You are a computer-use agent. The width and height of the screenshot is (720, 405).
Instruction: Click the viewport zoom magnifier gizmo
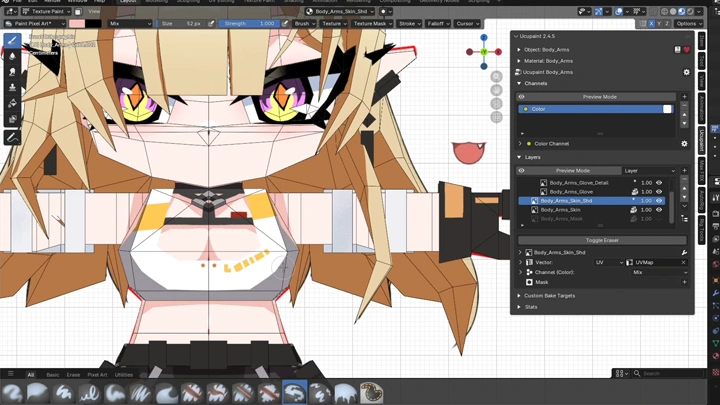click(x=496, y=77)
